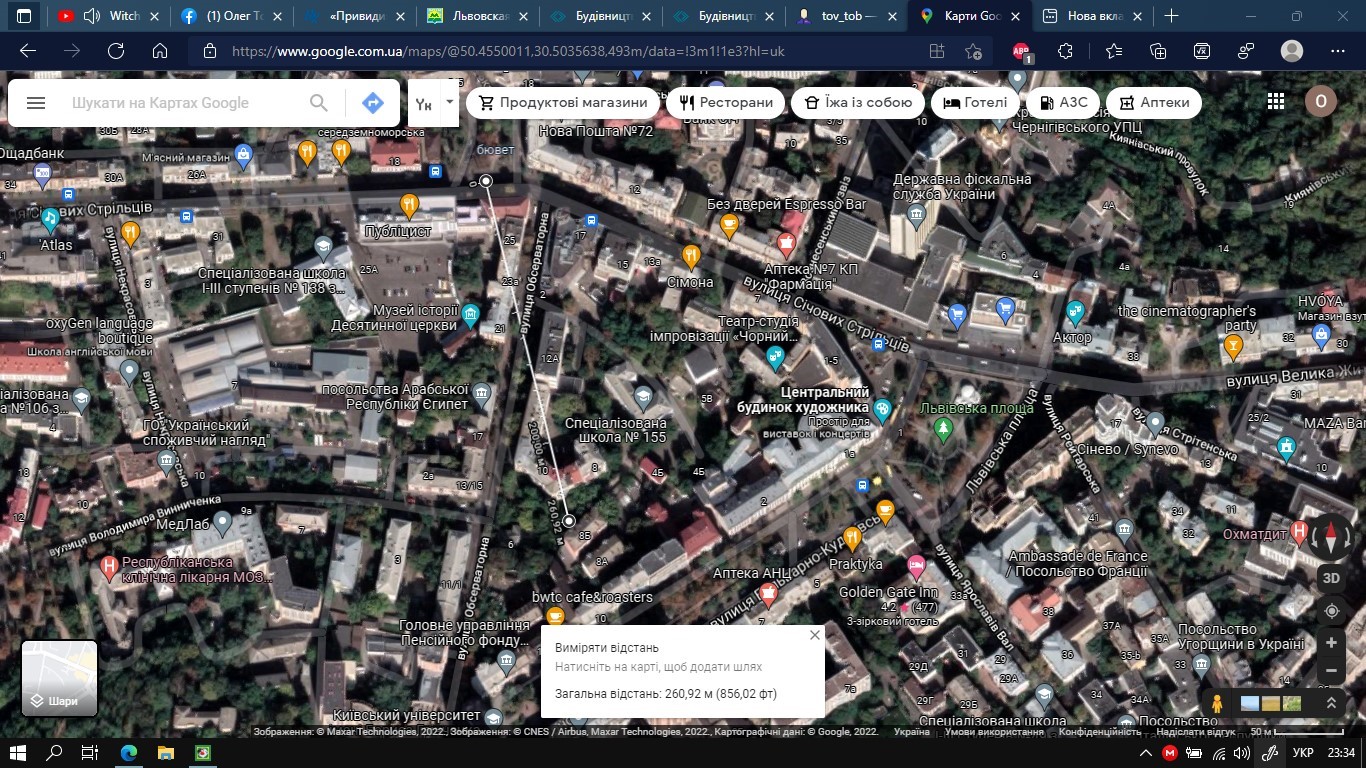Select the Охматдит hospital marker
1366x768 pixels.
[1300, 532]
